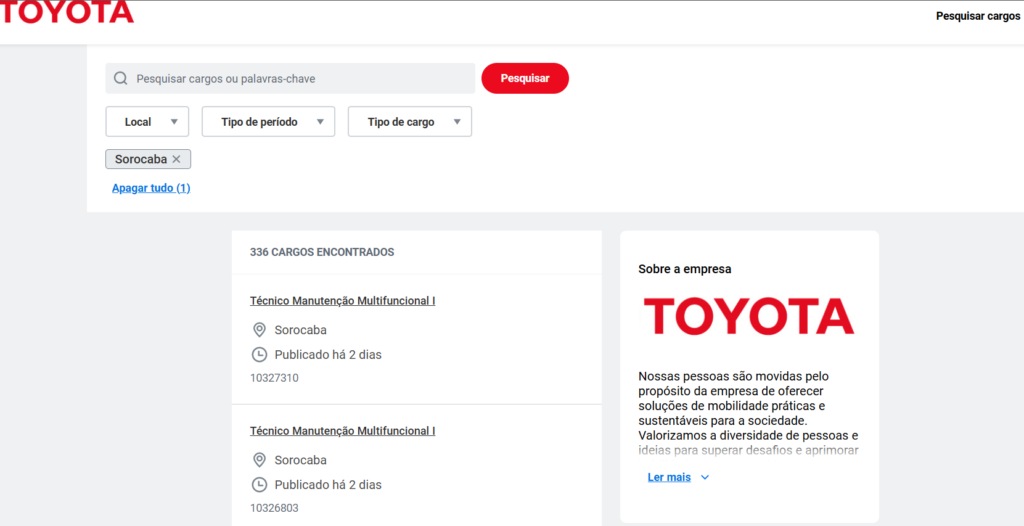Click the Sobre a empresa heading

click(x=684, y=269)
